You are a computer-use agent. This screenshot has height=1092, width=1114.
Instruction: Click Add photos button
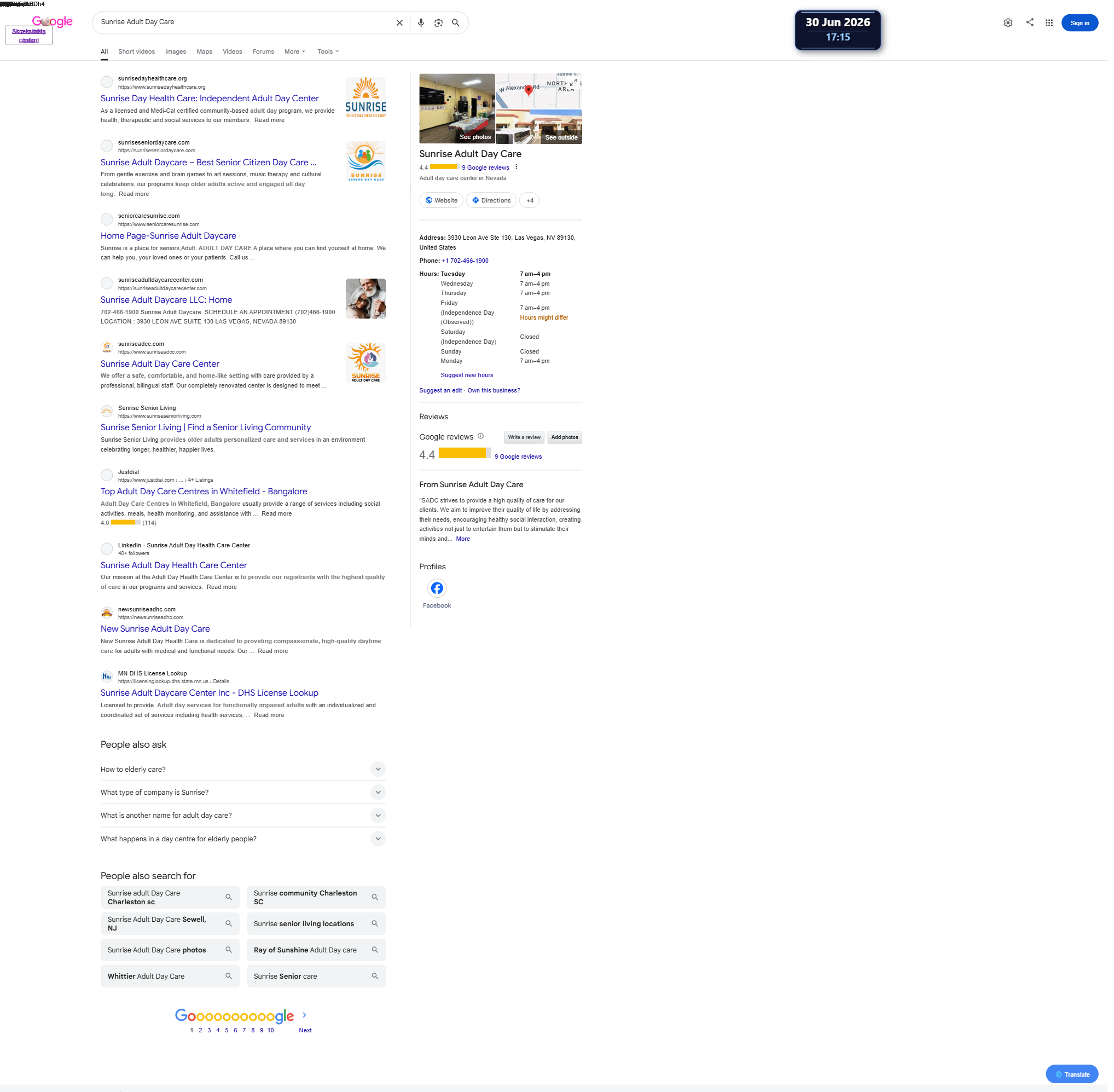pyautogui.click(x=564, y=437)
